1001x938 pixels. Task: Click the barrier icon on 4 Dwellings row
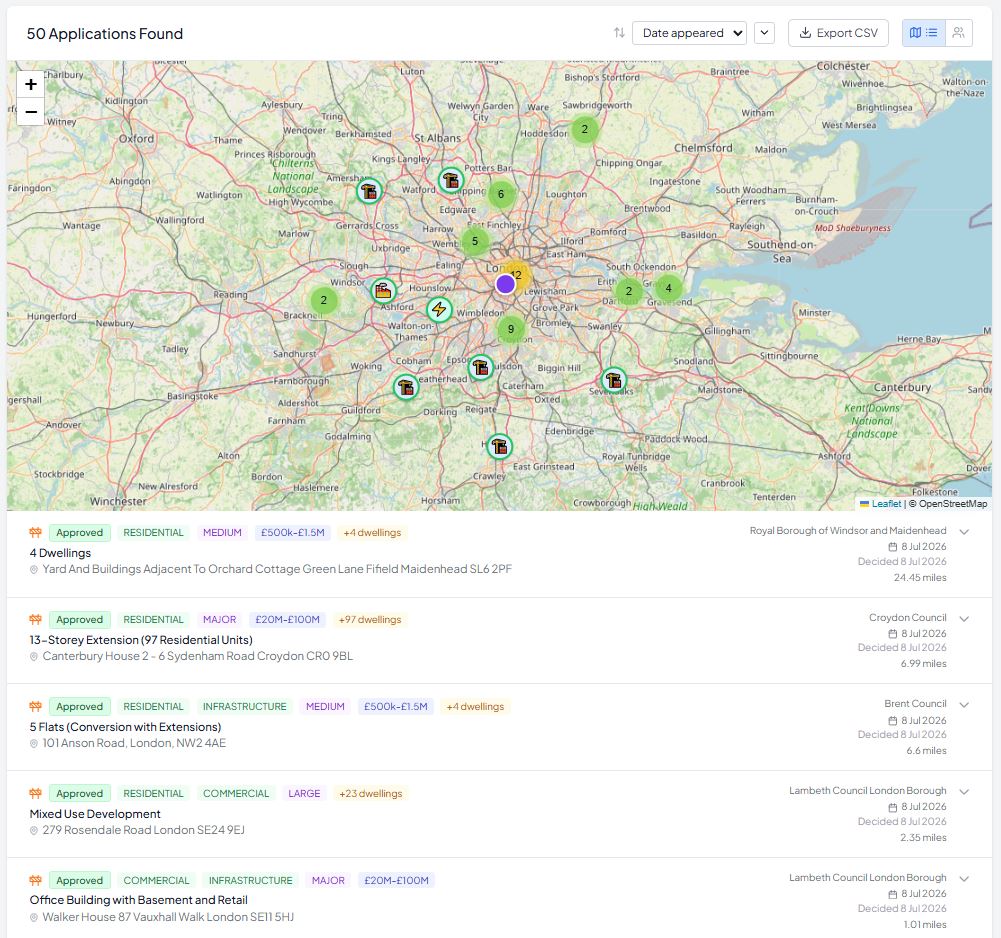(35, 532)
